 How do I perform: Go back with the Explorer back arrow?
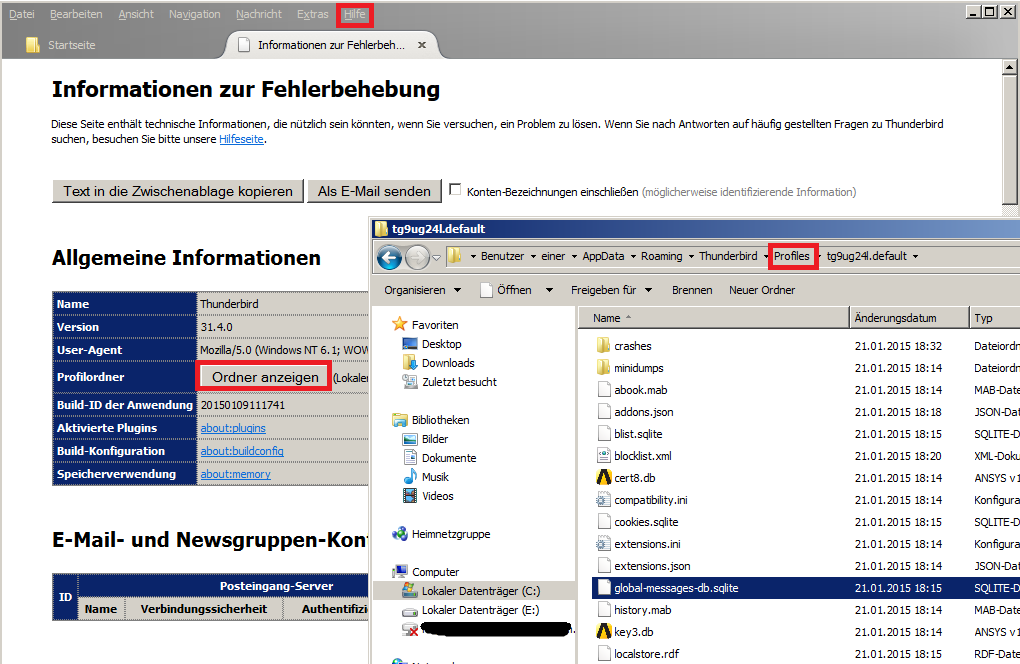(390, 258)
